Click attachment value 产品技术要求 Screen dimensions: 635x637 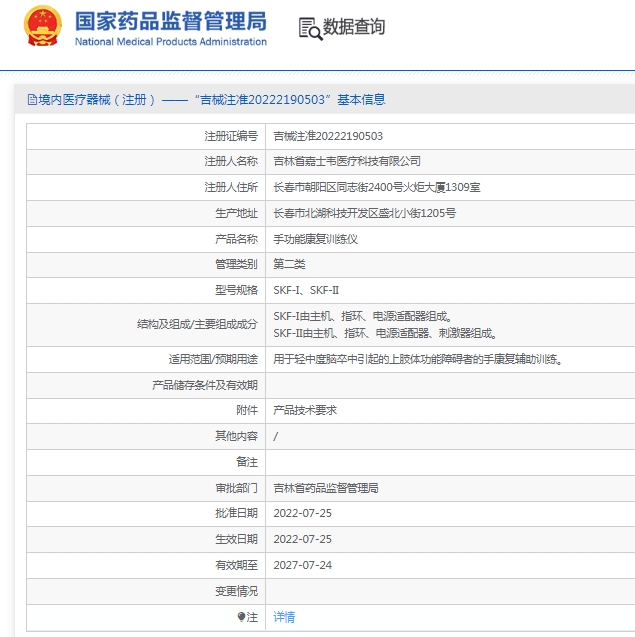click(x=305, y=410)
